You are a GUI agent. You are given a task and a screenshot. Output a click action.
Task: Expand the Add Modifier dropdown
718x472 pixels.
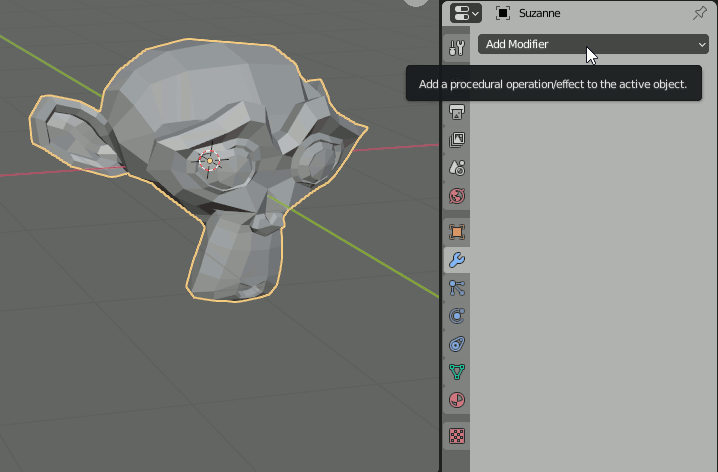pos(594,44)
